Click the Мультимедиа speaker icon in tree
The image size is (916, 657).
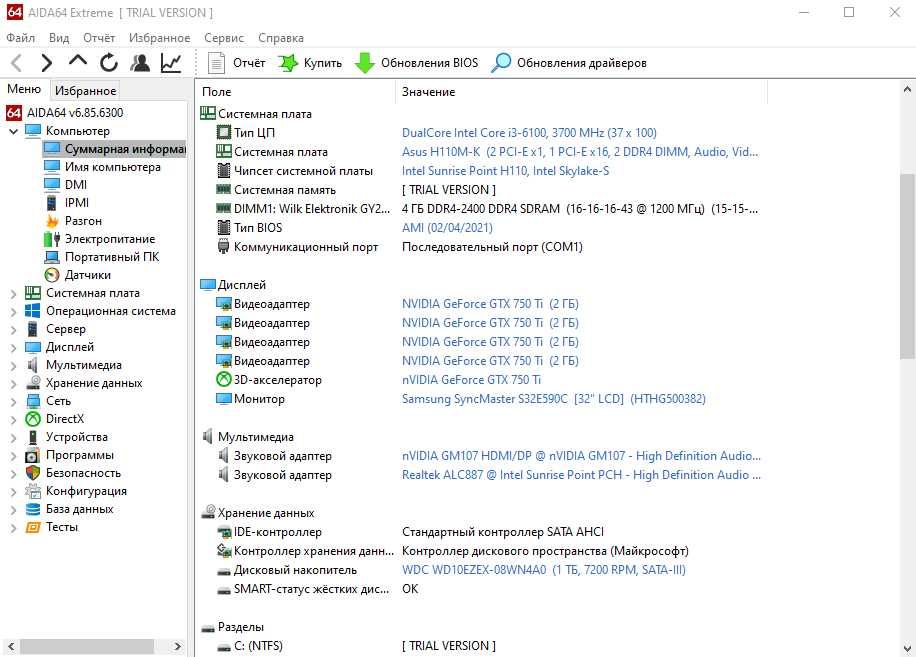(x=33, y=365)
